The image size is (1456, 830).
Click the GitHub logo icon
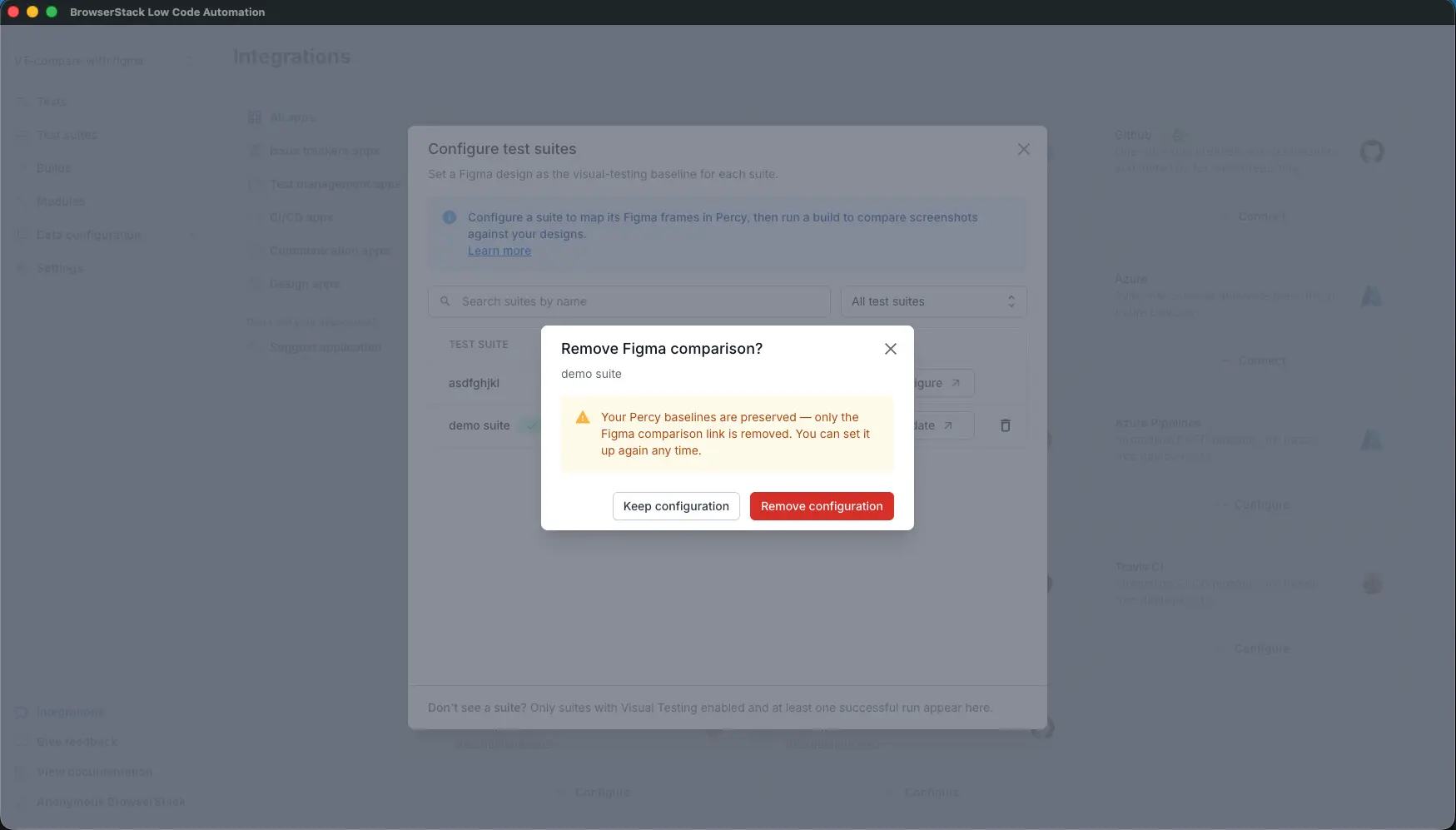1372,152
